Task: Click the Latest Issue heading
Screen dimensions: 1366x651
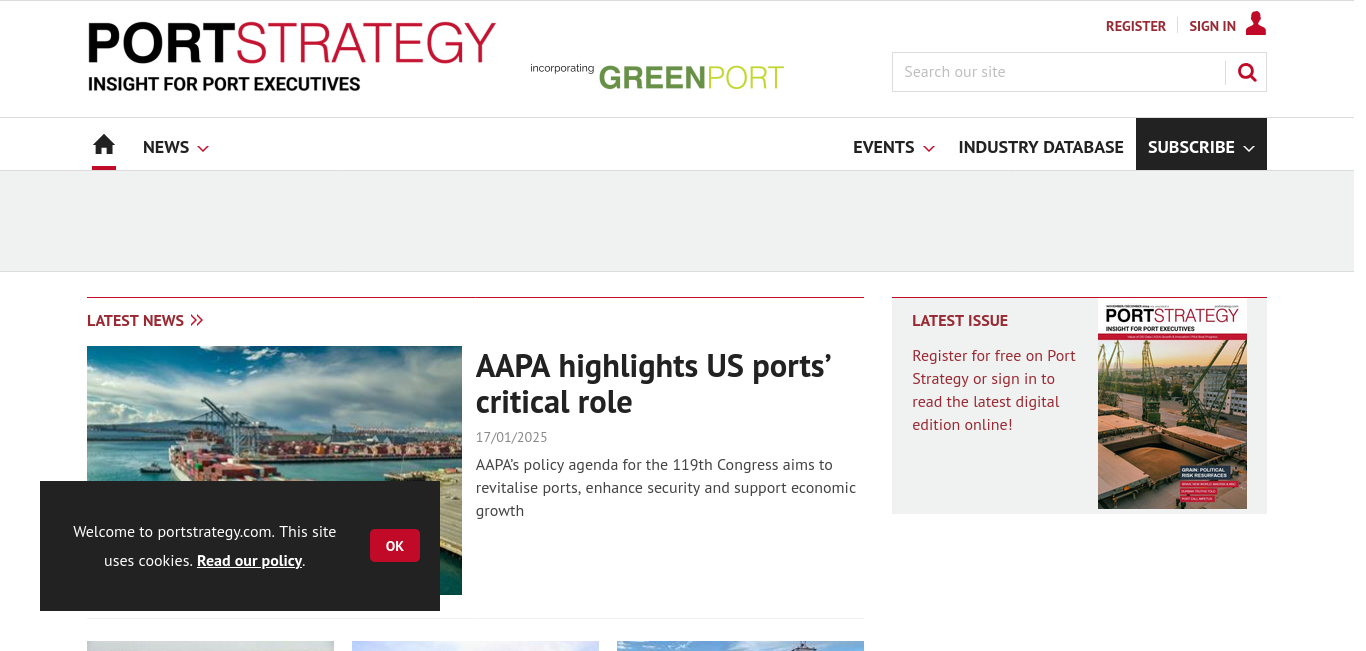Action: click(x=960, y=321)
